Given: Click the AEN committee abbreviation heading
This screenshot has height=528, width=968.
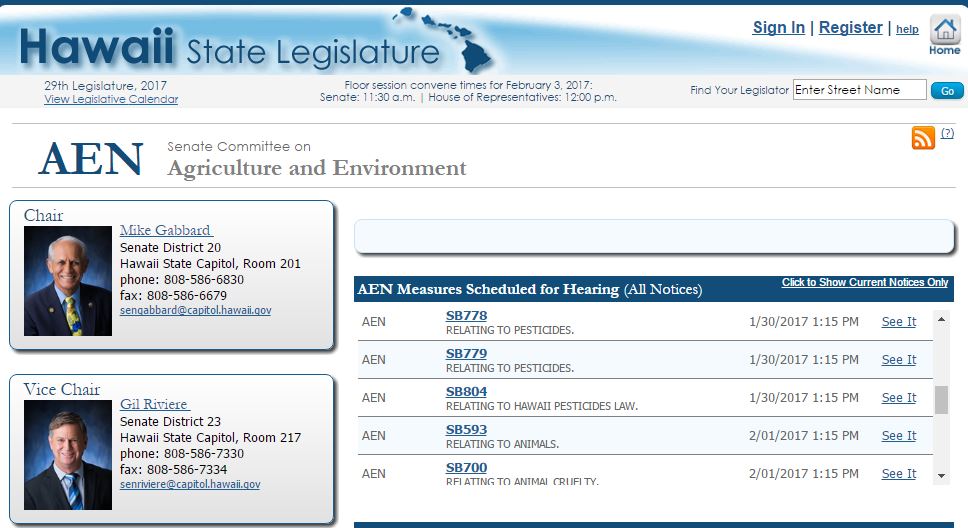Looking at the screenshot, I should click(x=91, y=159).
